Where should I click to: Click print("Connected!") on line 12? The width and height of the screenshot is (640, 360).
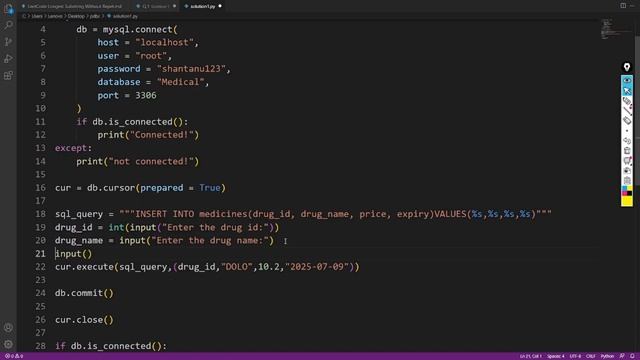coord(148,135)
